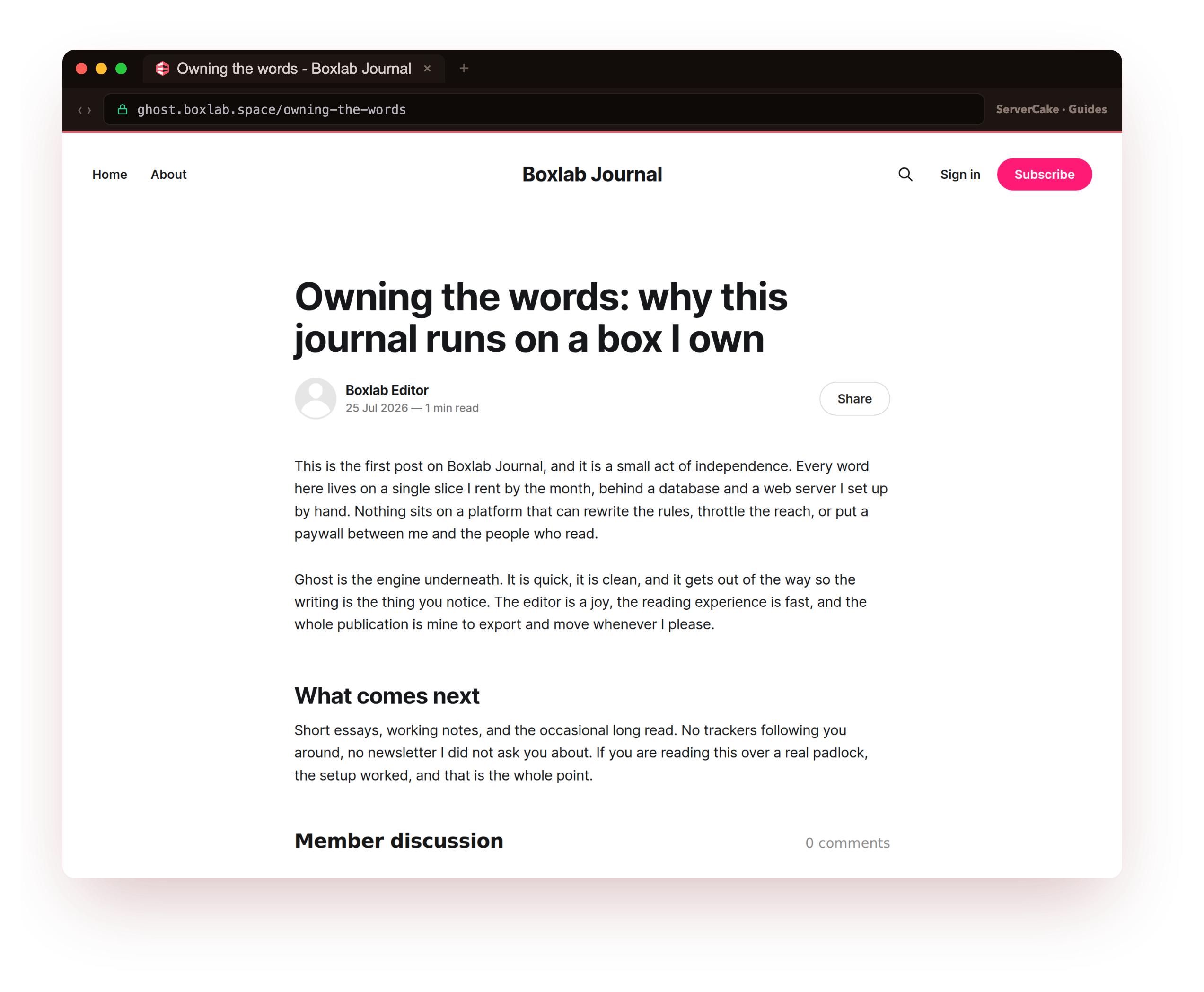
Task: Open a new tab with plus icon
Action: (464, 69)
